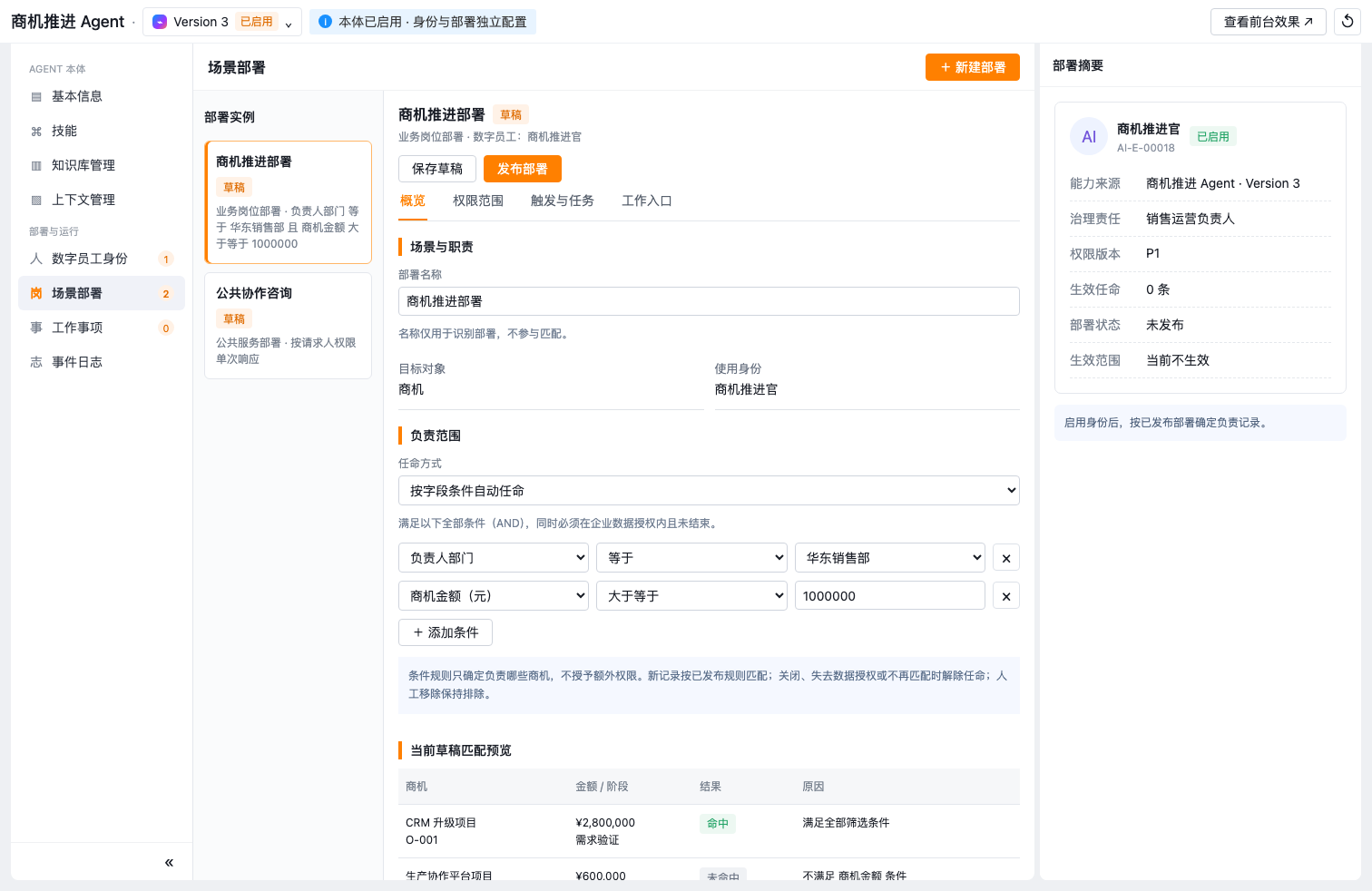Image resolution: width=1372 pixels, height=891 pixels.
Task: Click the 事件日志 sidebar icon
Action: click(x=36, y=362)
